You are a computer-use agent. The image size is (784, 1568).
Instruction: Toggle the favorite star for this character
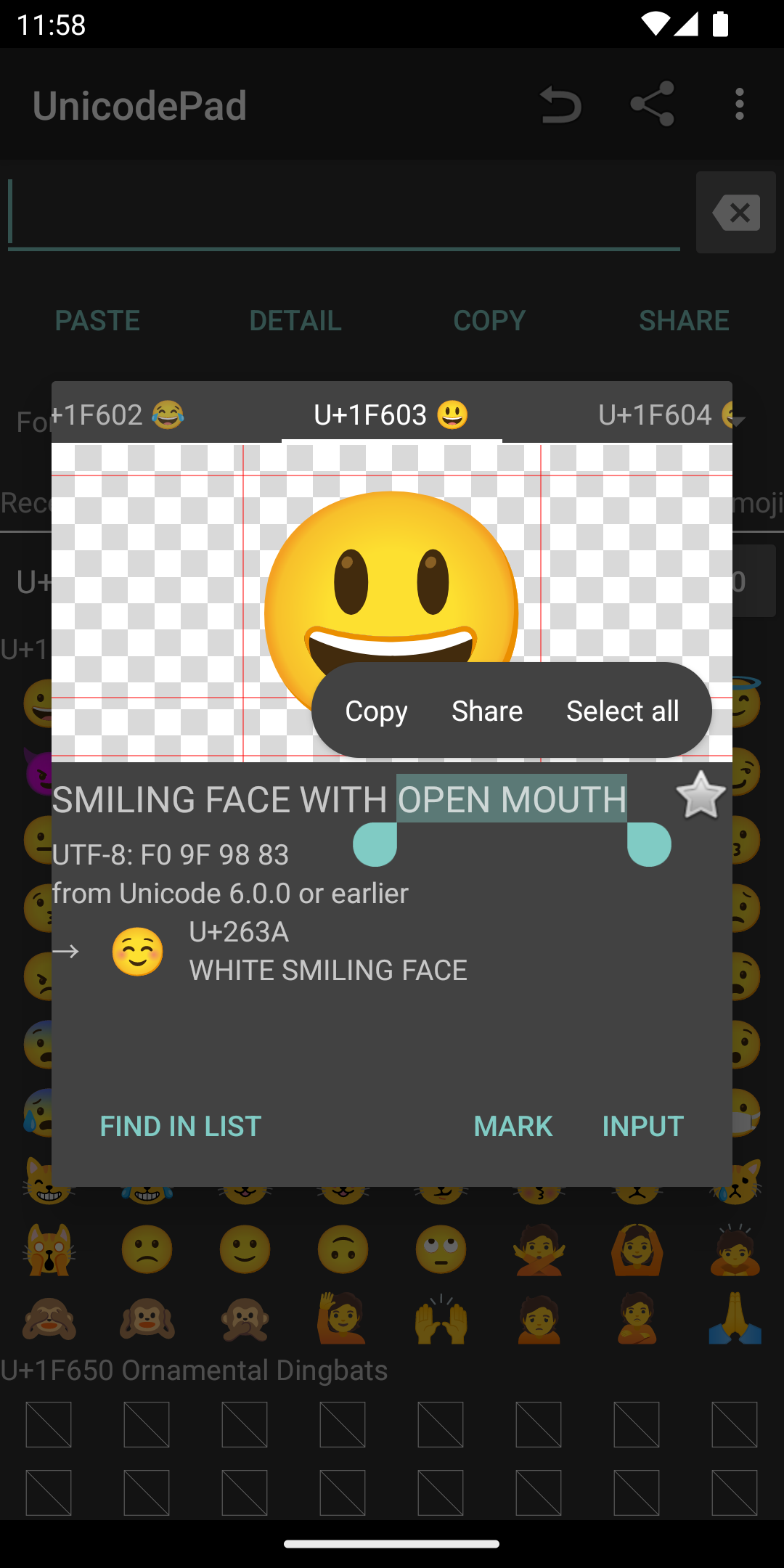point(700,796)
